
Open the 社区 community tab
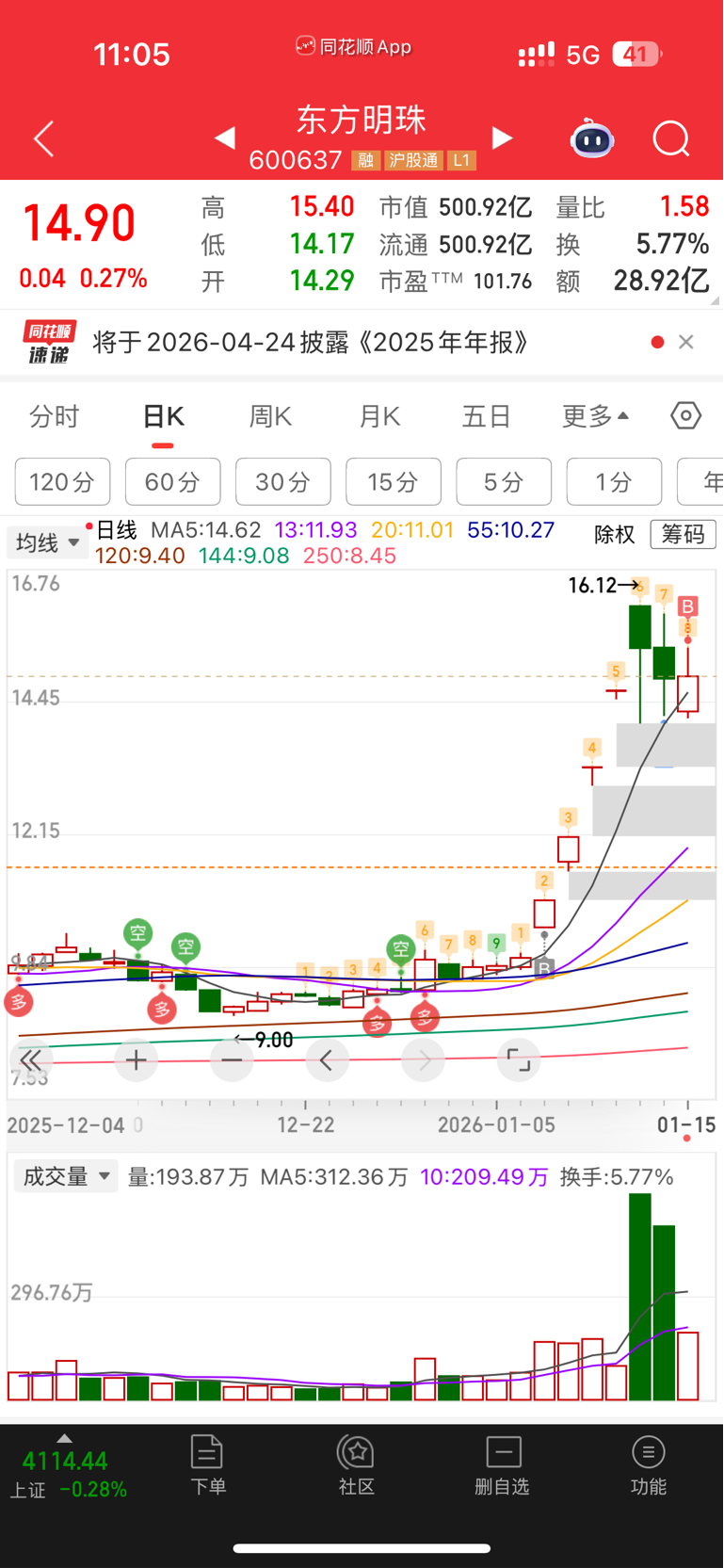pyautogui.click(x=357, y=1465)
